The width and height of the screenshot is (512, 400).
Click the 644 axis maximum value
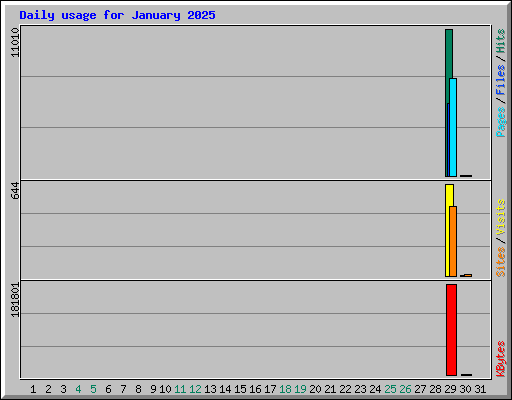click(x=15, y=190)
